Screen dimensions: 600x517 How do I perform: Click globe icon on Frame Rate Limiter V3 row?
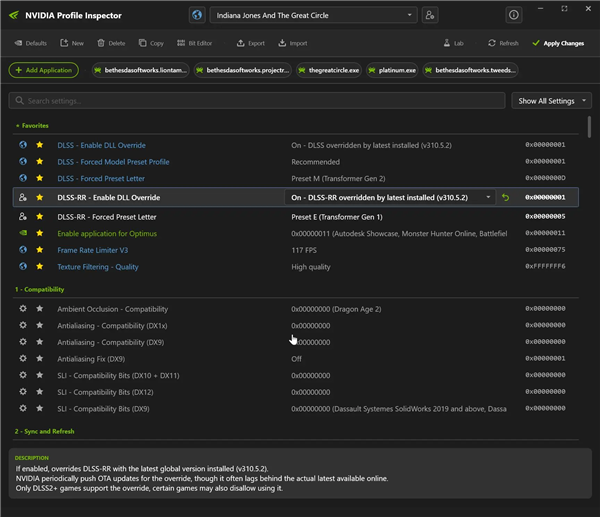(x=23, y=250)
